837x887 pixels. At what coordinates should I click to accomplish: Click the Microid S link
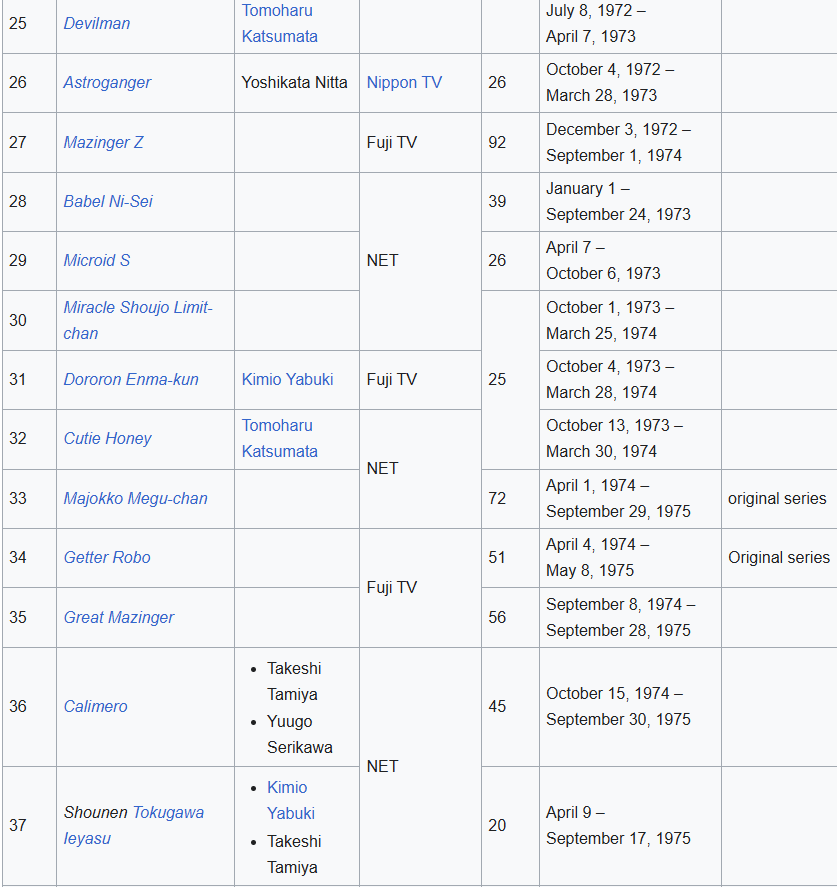pos(97,260)
